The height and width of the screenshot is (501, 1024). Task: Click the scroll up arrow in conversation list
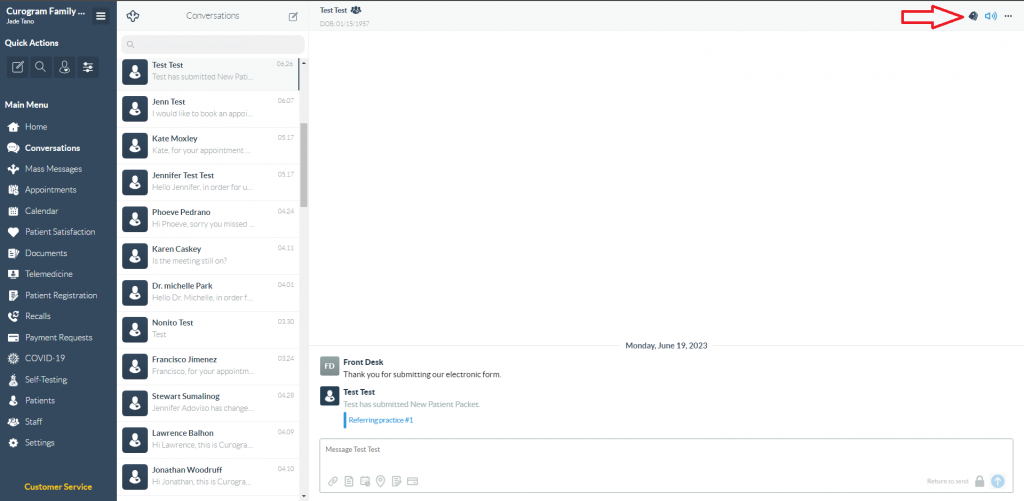pos(304,64)
